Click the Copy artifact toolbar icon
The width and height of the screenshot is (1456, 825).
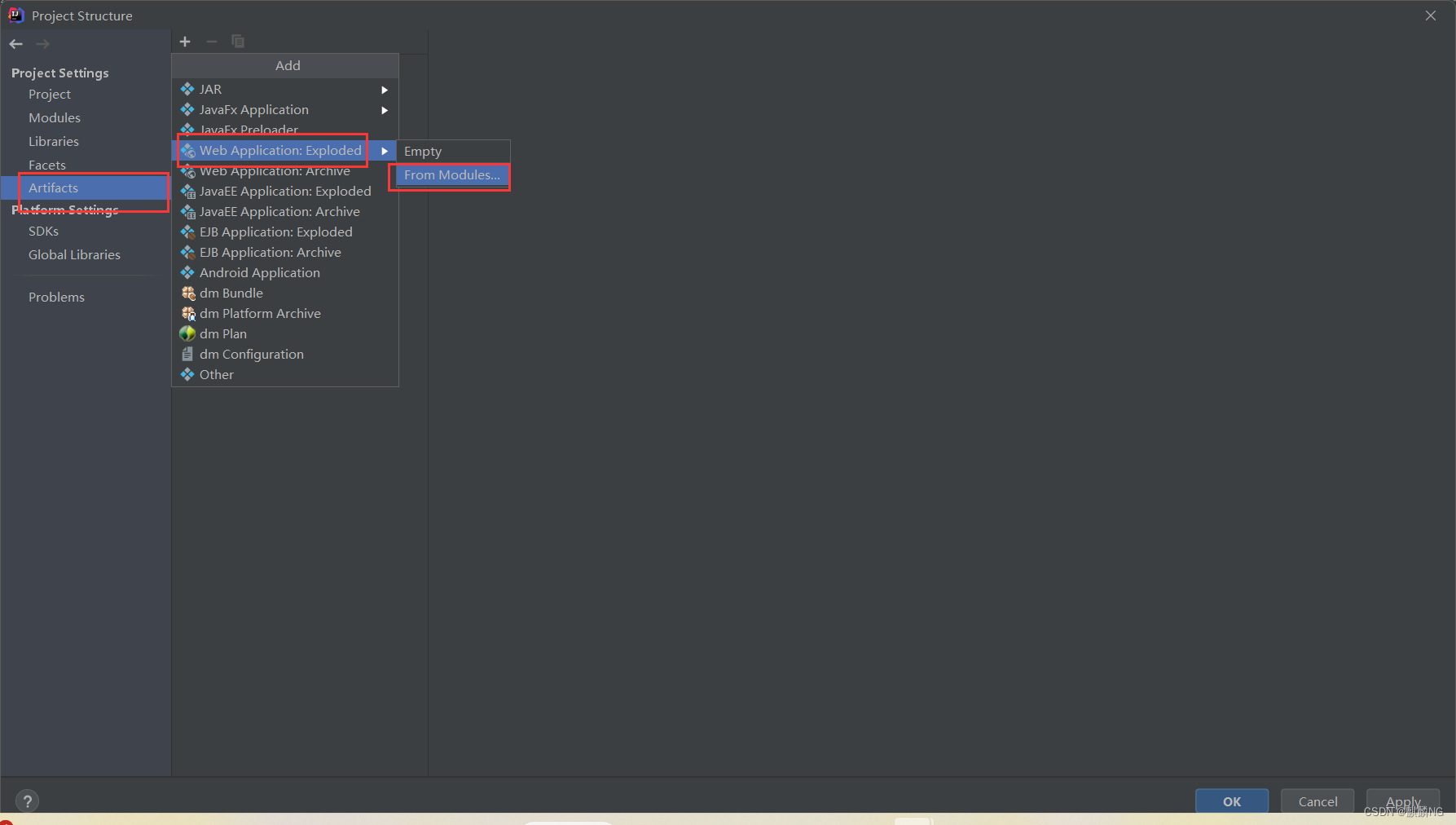coord(238,42)
